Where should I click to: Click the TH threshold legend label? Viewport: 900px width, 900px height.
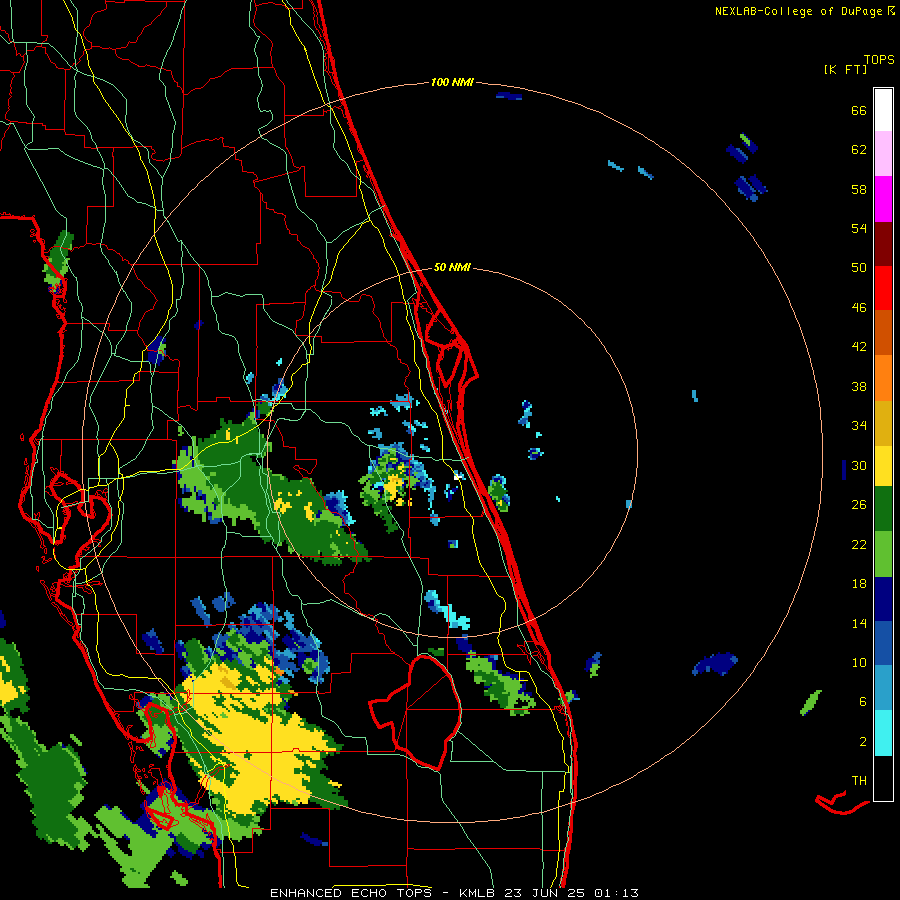tap(859, 780)
